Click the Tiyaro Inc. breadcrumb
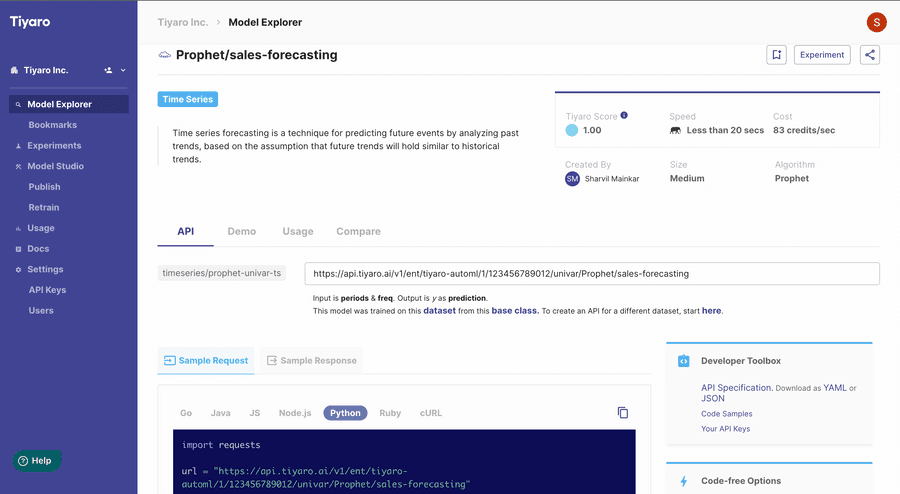Screen dimensions: 900x494 183,22
